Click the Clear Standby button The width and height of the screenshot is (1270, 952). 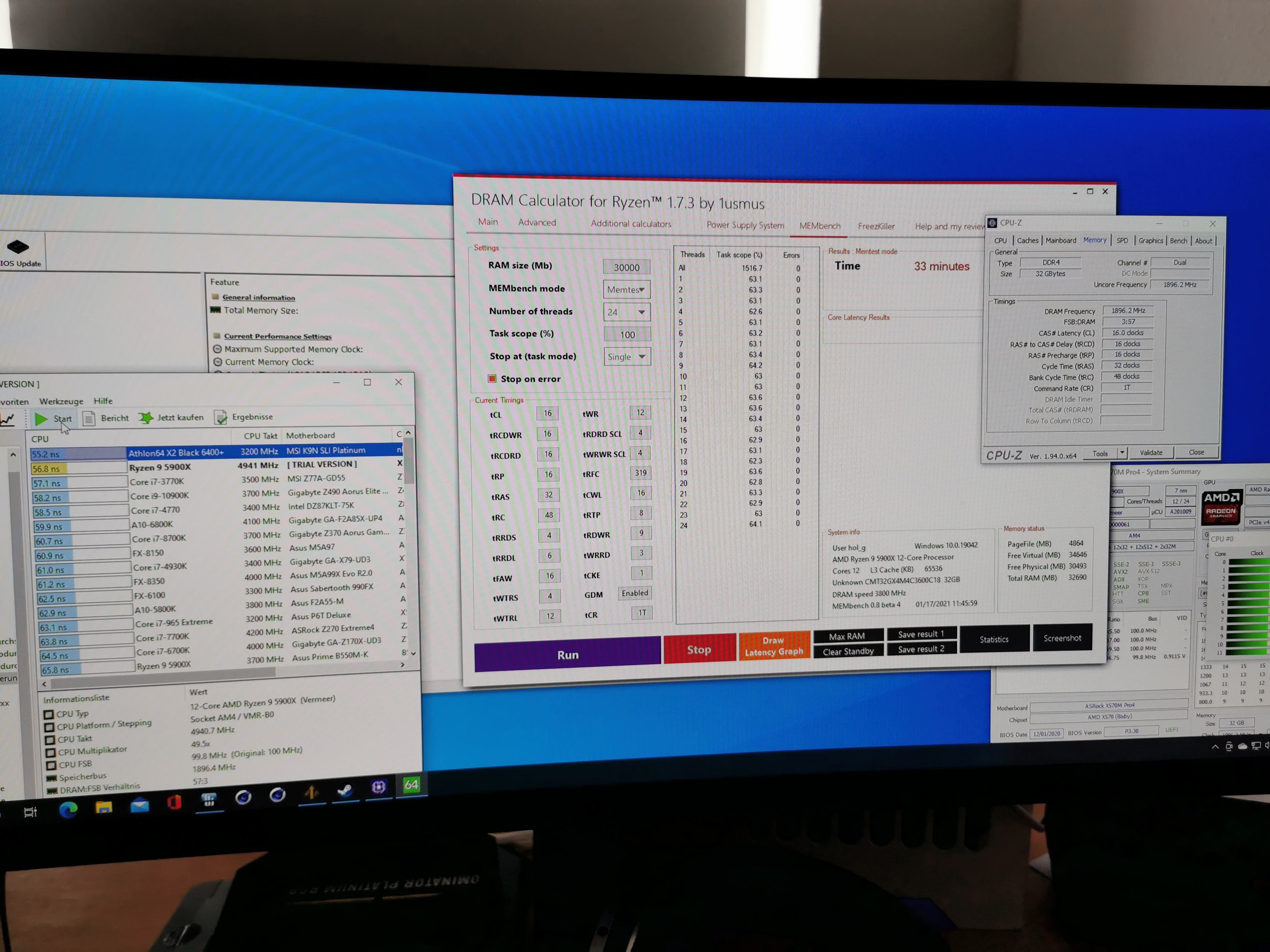tap(848, 651)
